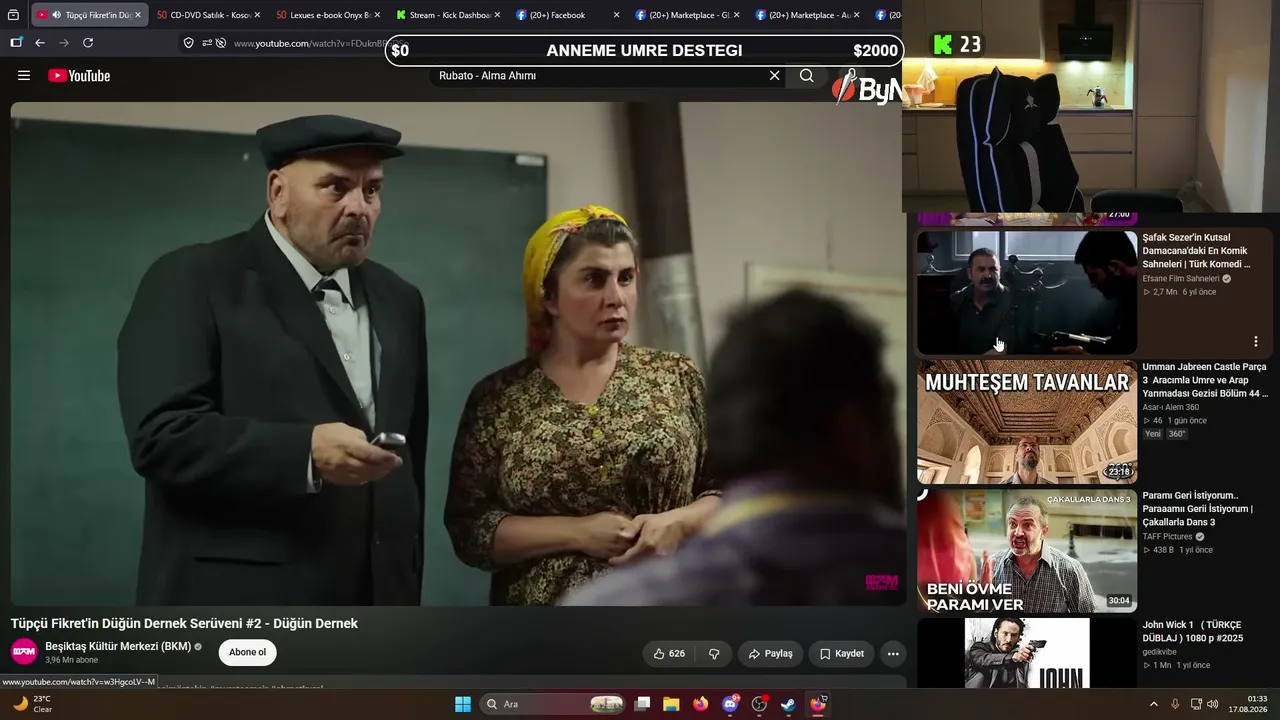1280x720 pixels.
Task: Visit the TAFF Pictures channel
Action: point(1168,536)
